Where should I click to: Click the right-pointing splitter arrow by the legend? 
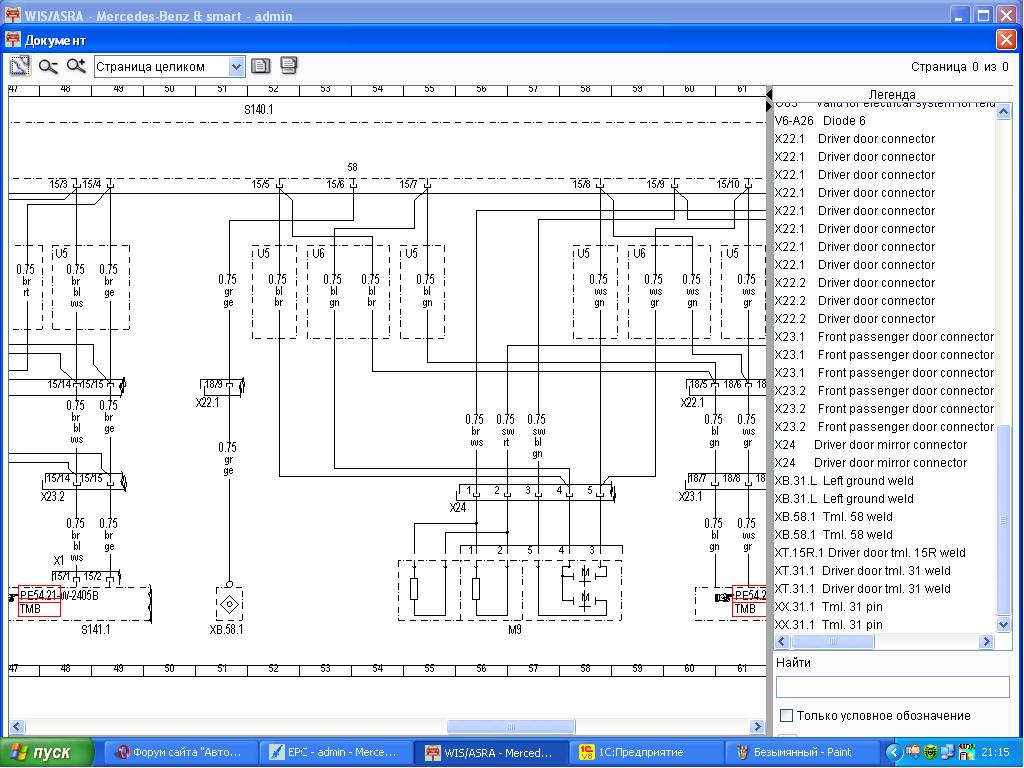pos(769,106)
